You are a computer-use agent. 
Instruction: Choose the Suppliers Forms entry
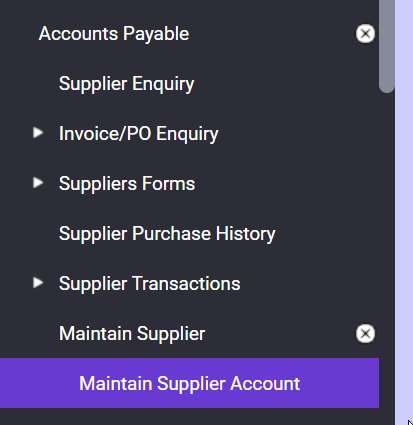[x=127, y=184]
